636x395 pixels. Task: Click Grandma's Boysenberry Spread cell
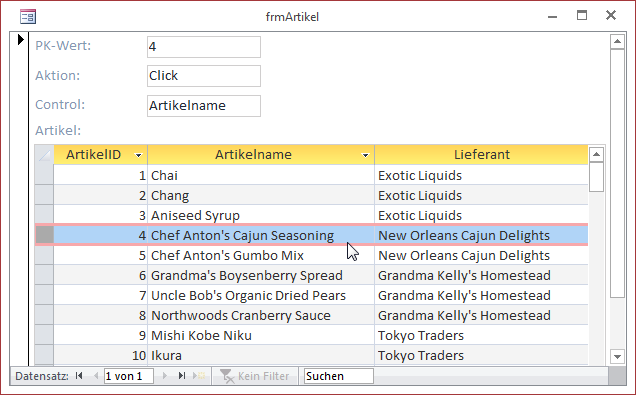click(261, 275)
